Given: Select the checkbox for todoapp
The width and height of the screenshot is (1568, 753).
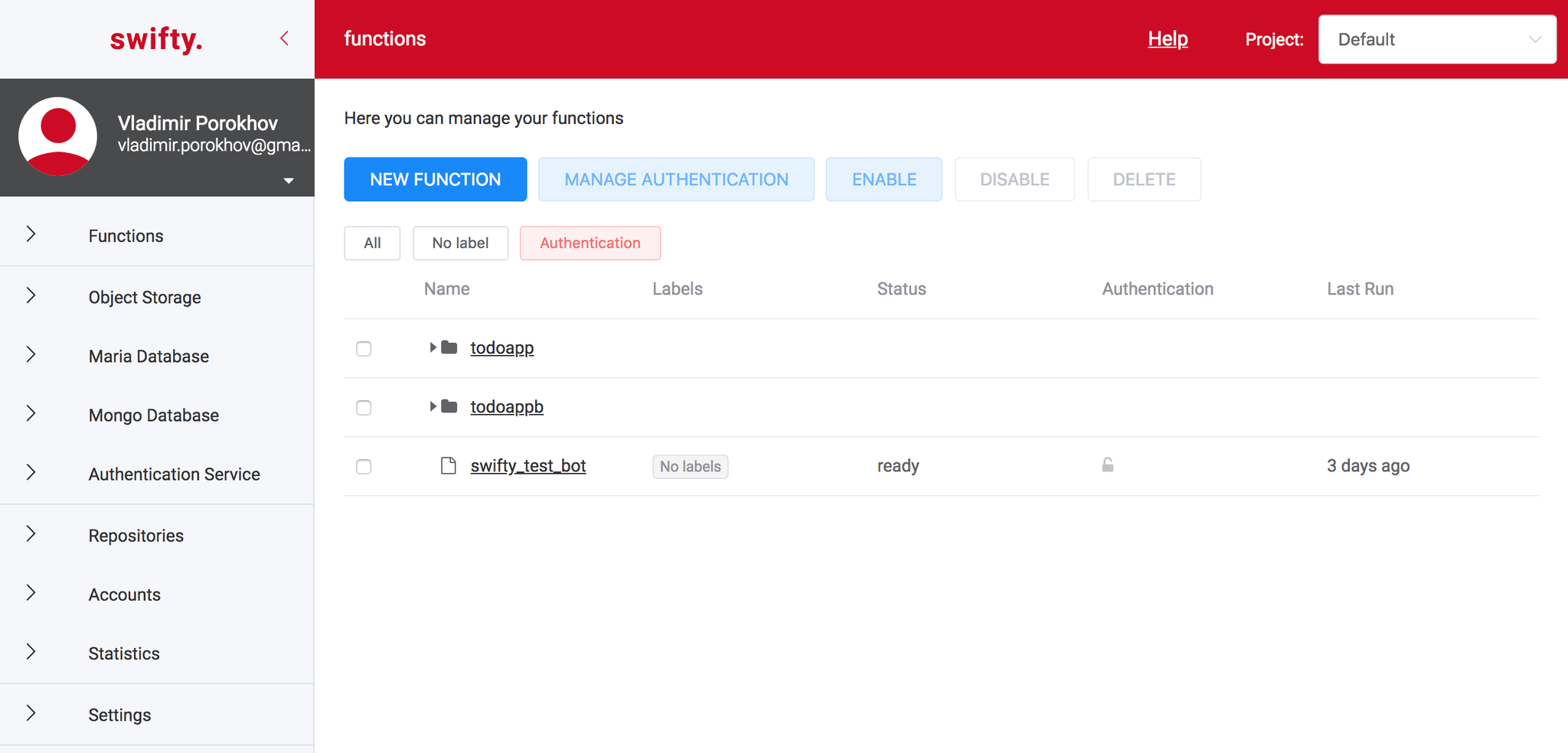Looking at the screenshot, I should pos(363,348).
